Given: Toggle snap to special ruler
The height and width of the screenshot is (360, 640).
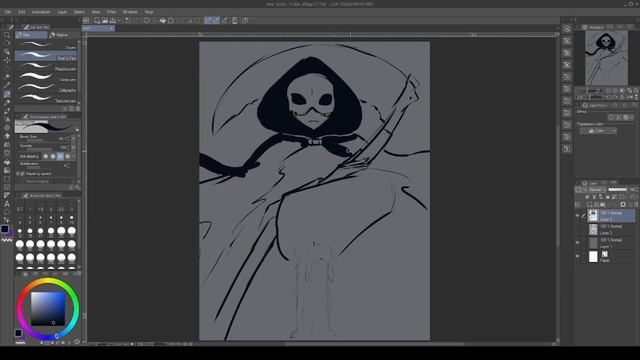Looking at the screenshot, I should point(216,20).
